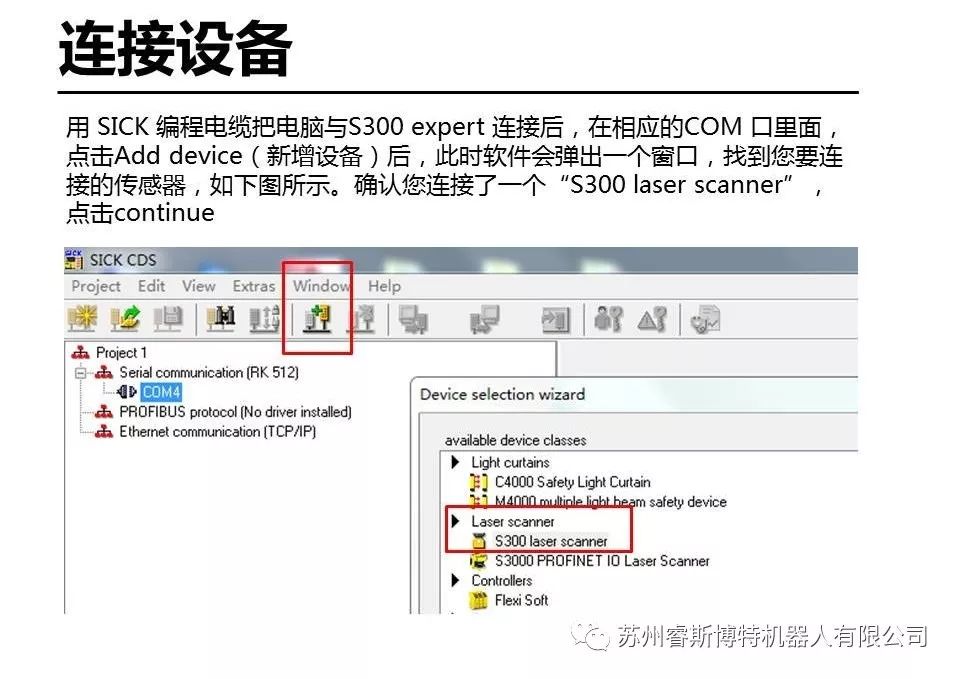Click the Open project toolbar icon
This screenshot has height=679, width=960.
click(126, 320)
